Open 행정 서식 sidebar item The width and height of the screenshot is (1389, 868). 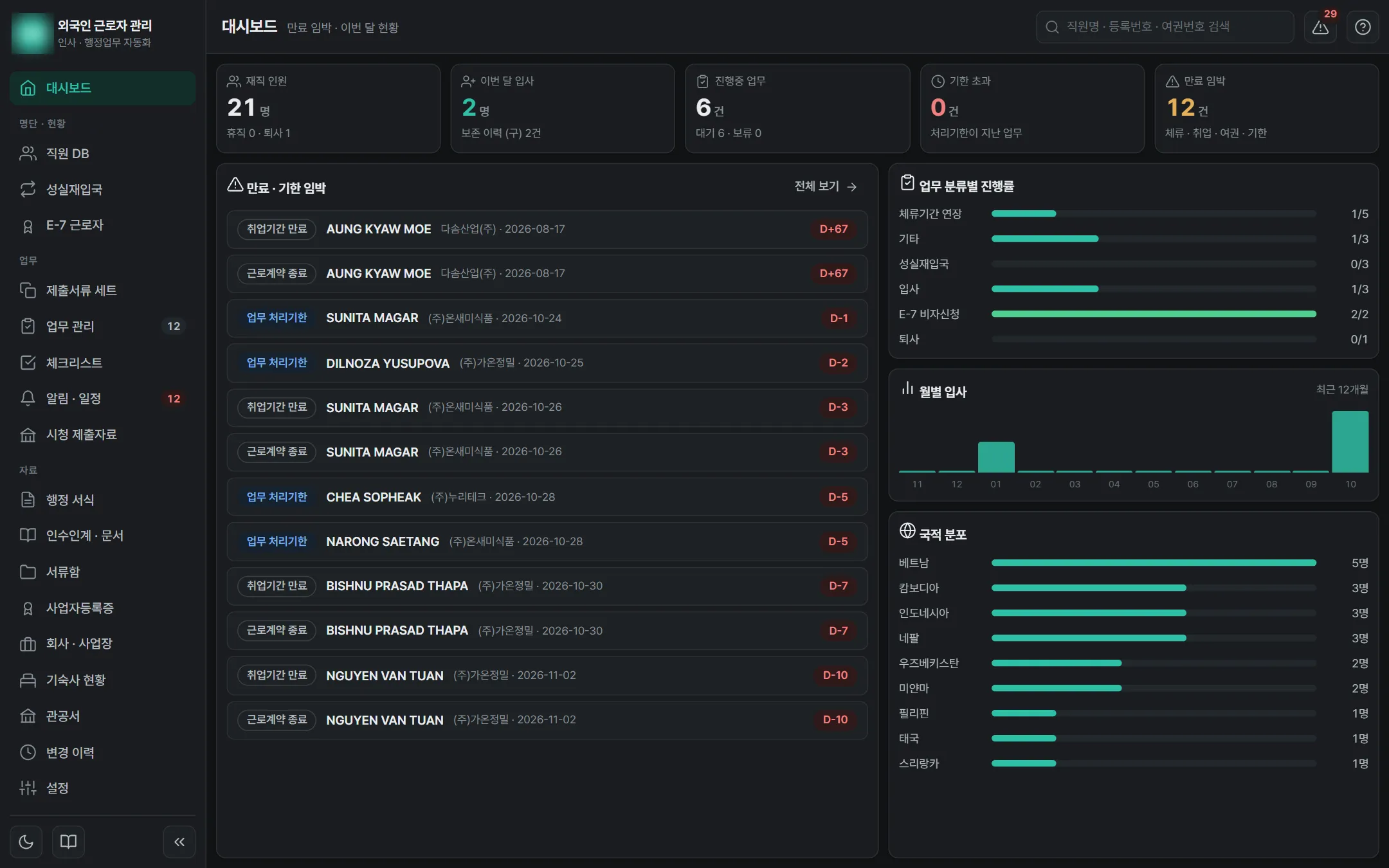coord(103,500)
